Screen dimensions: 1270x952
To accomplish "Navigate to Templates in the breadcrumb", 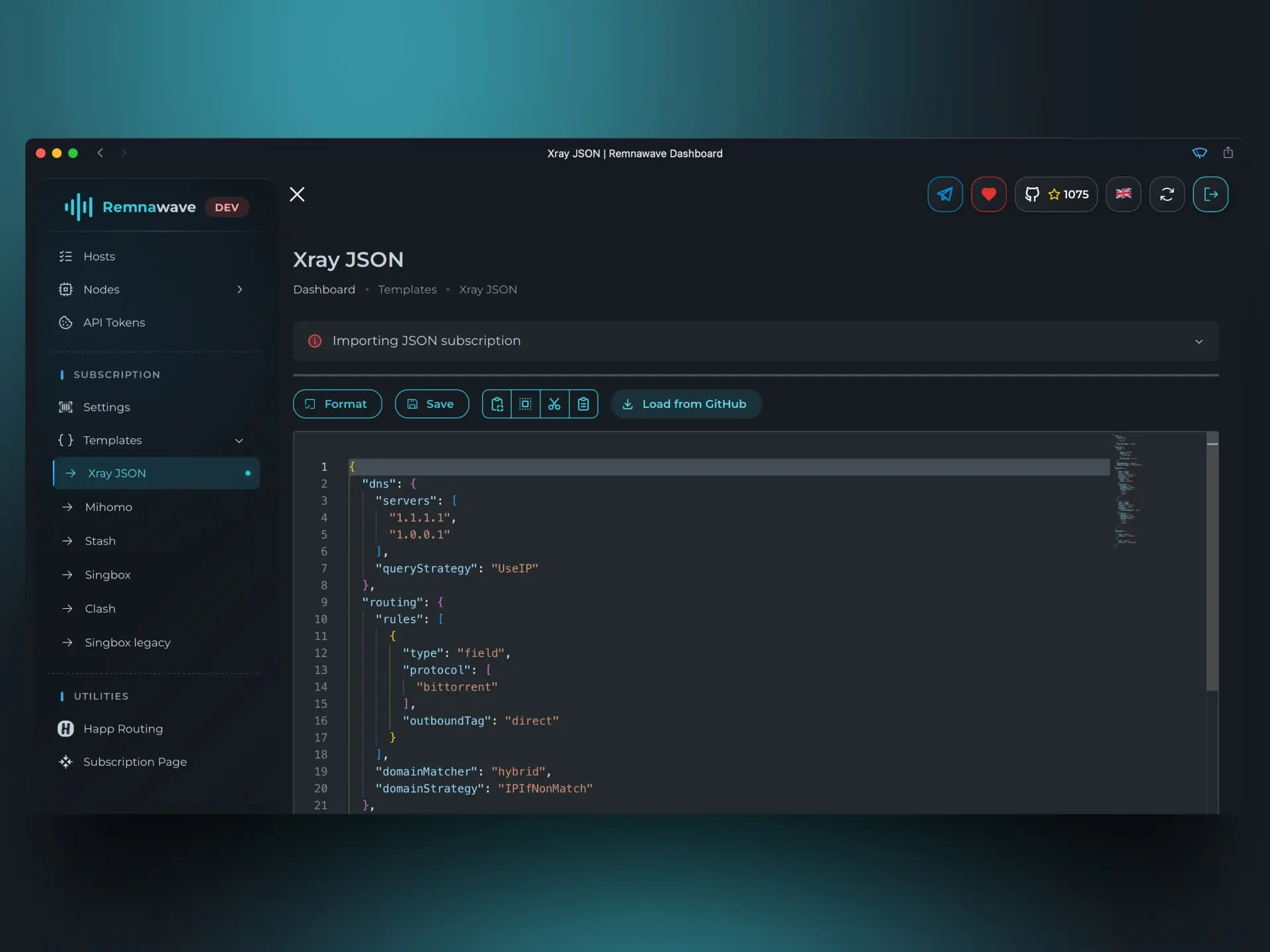I will (407, 289).
